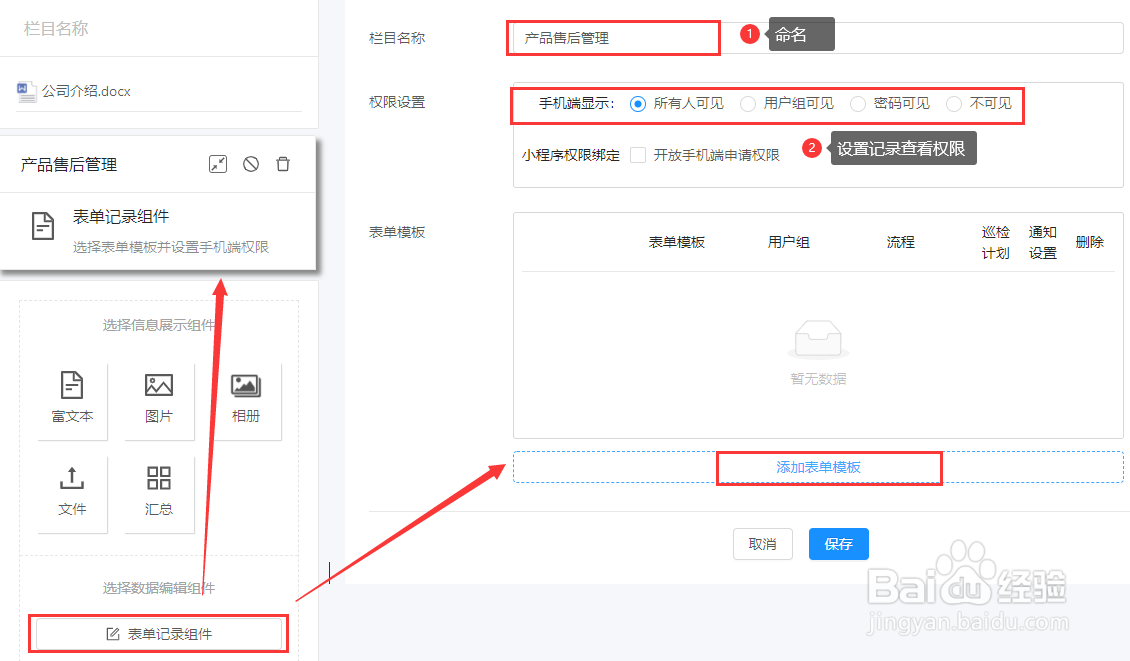Select the 用户组可见 radio button
This screenshot has height=661, width=1130.
point(748,104)
